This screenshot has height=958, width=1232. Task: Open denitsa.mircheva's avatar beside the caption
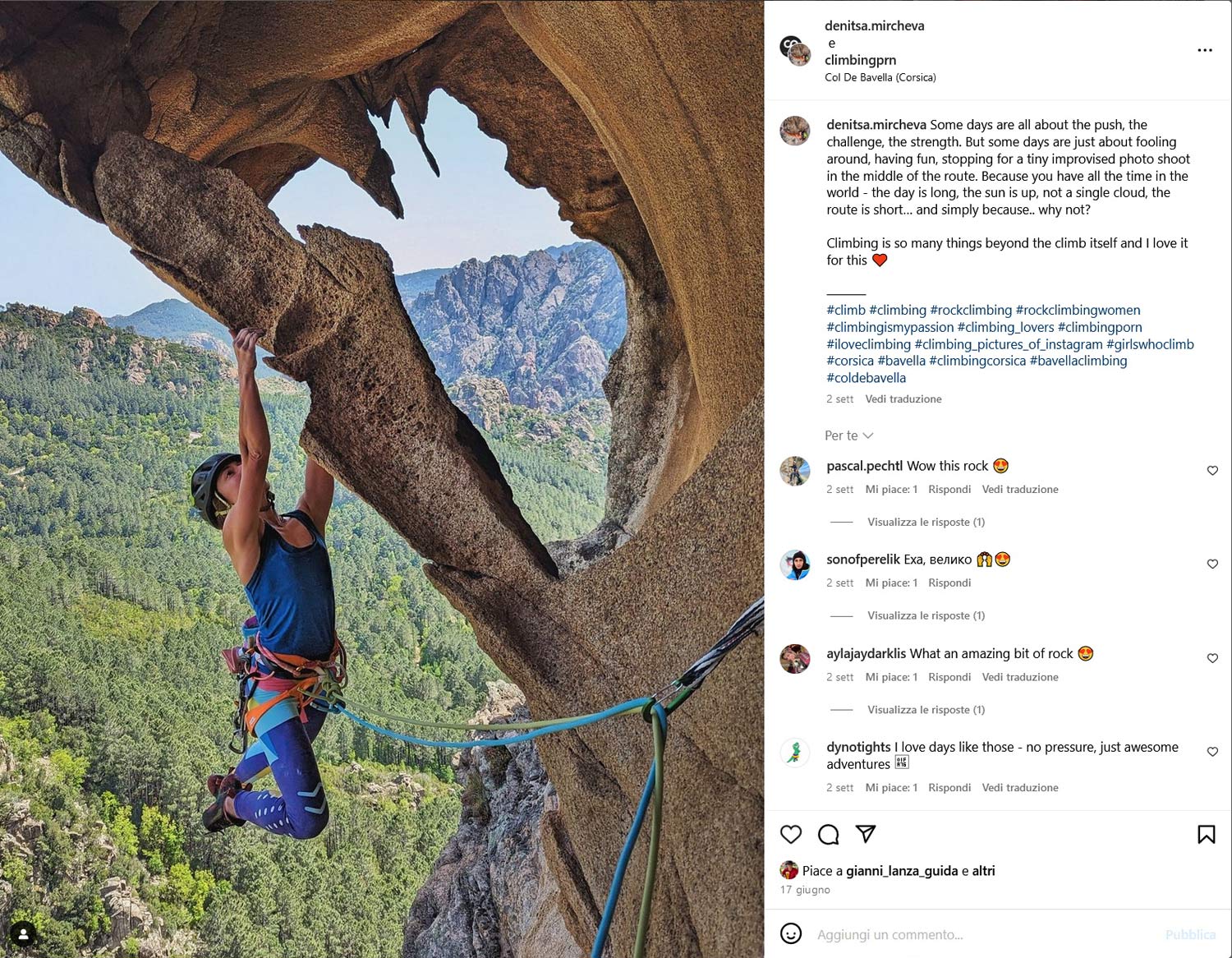coord(795,131)
